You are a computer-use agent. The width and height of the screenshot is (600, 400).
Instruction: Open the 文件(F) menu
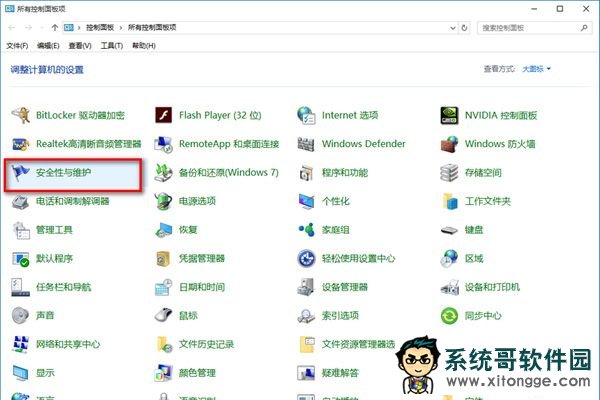click(x=17, y=46)
